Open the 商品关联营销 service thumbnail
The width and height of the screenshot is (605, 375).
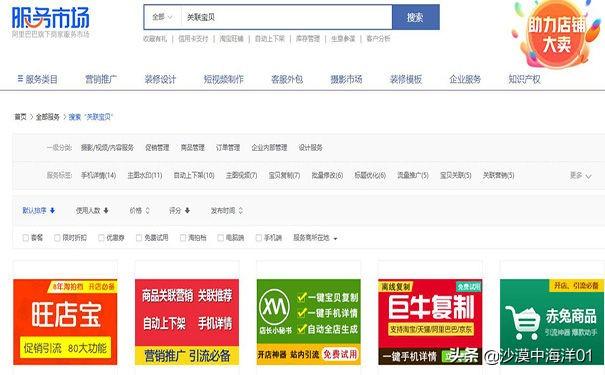point(187,322)
